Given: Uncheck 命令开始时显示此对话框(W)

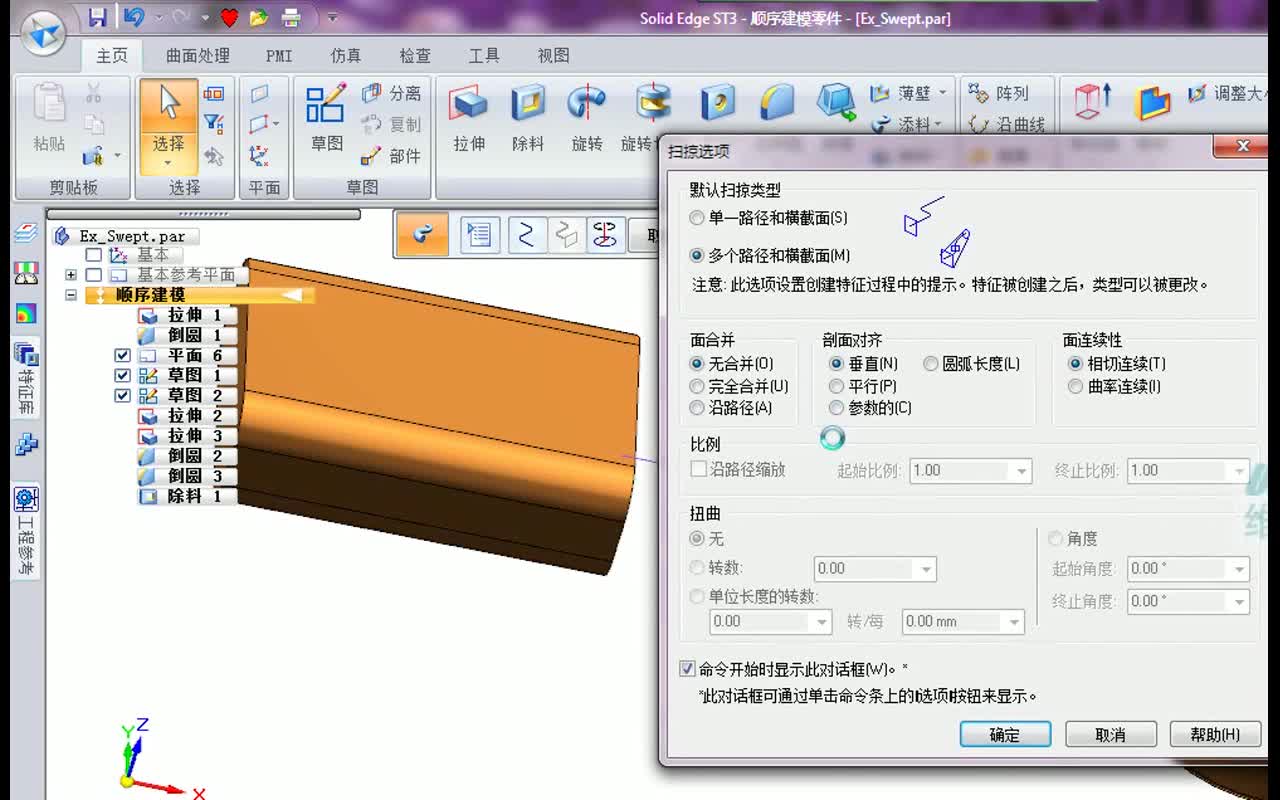Looking at the screenshot, I should tap(686, 668).
